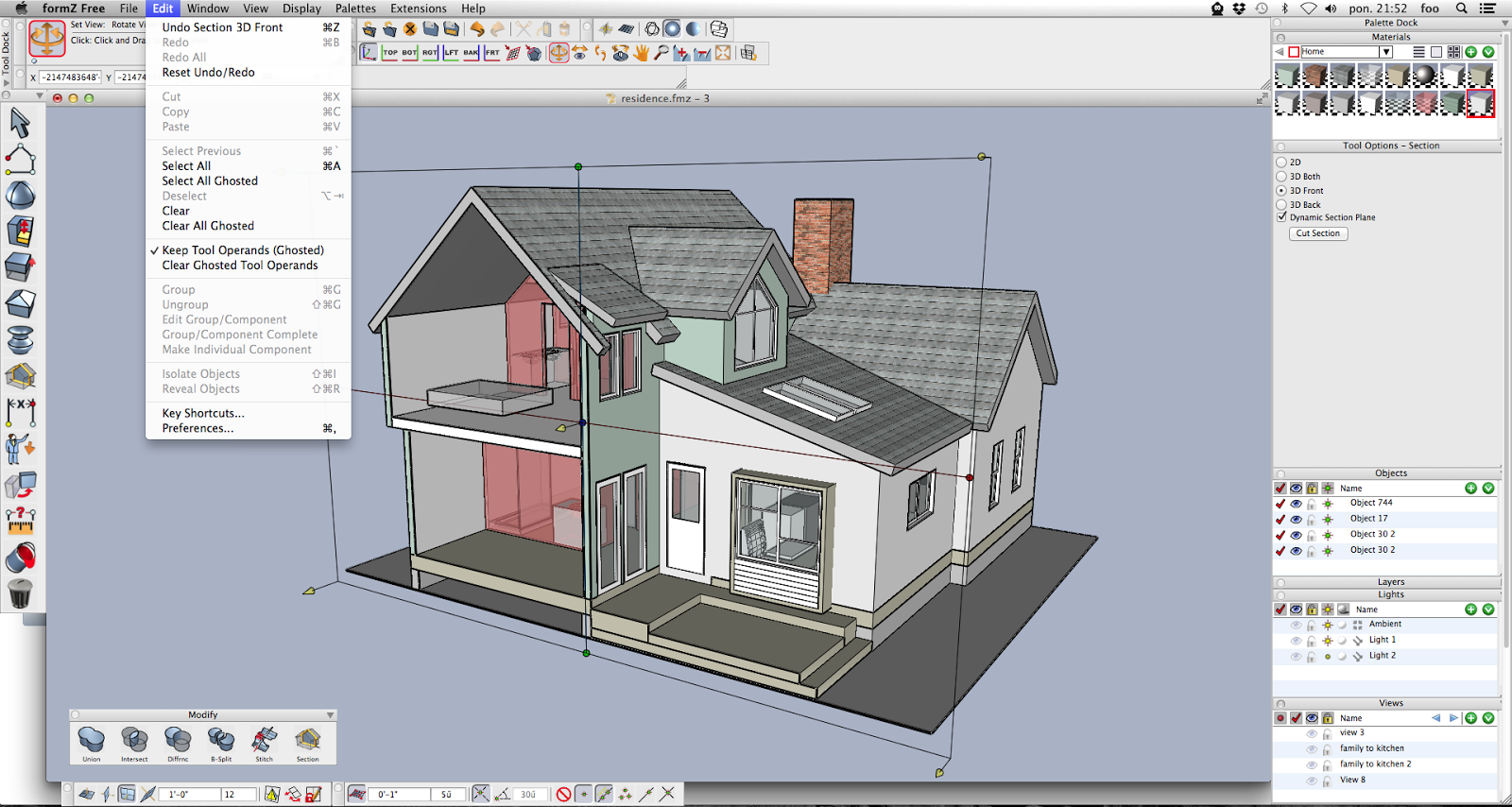This screenshot has width=1512, height=807.
Task: Switch to Back view button
Action: pos(471,53)
